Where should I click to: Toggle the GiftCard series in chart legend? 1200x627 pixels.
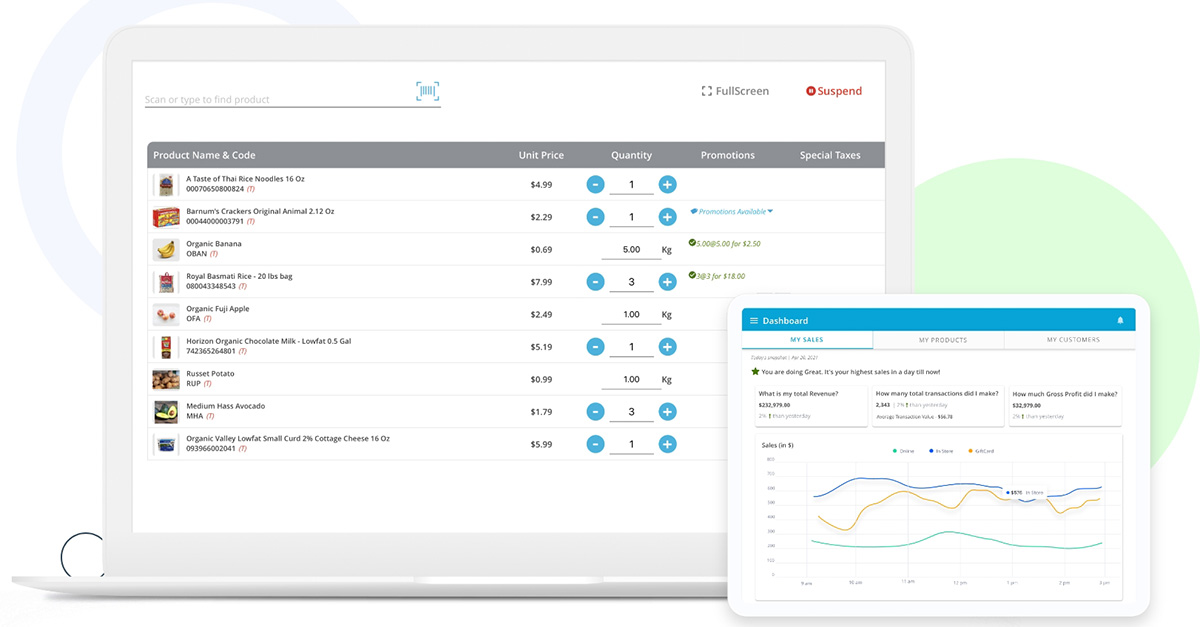(x=982, y=451)
